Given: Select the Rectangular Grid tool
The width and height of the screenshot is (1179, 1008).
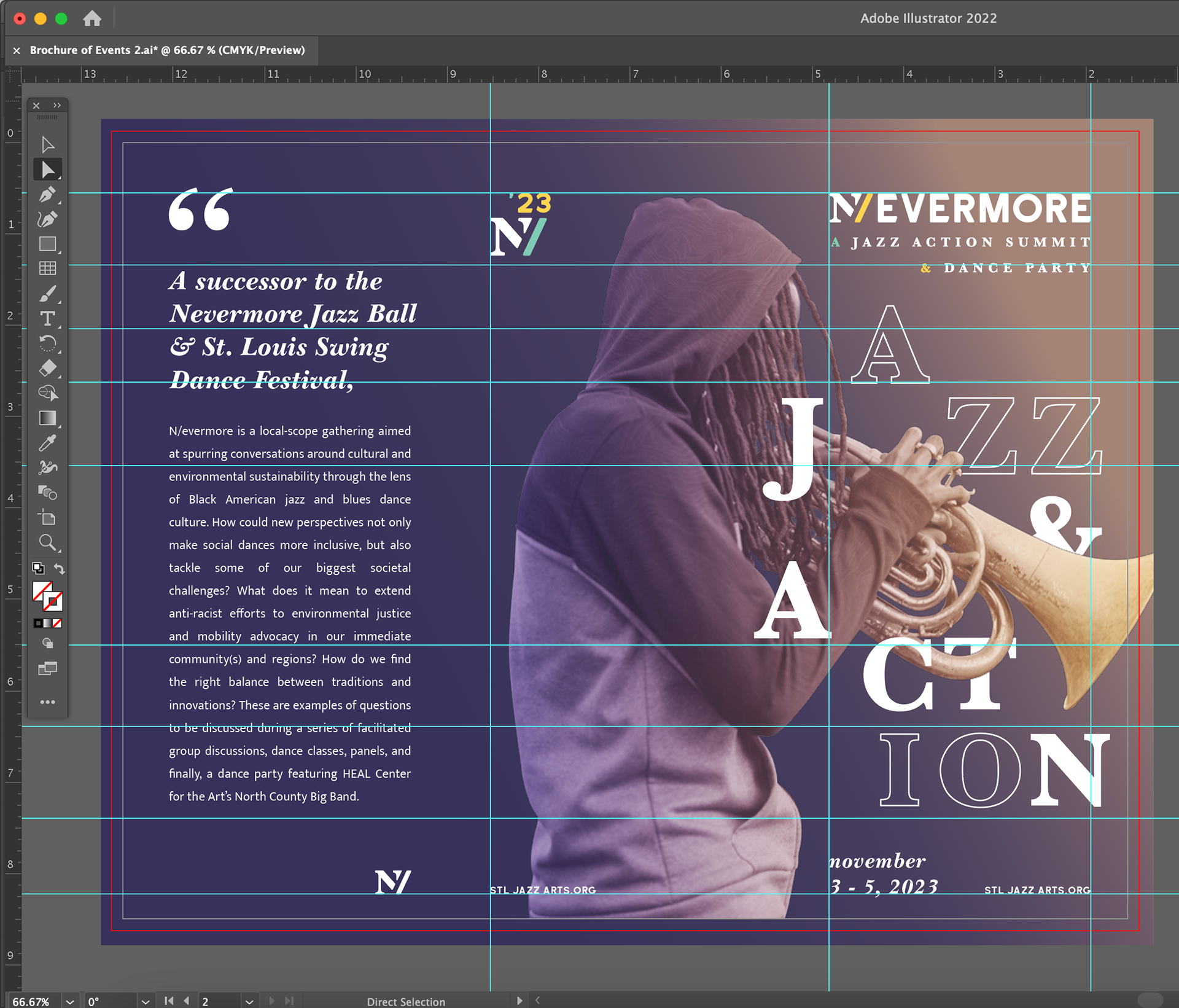Looking at the screenshot, I should [47, 268].
